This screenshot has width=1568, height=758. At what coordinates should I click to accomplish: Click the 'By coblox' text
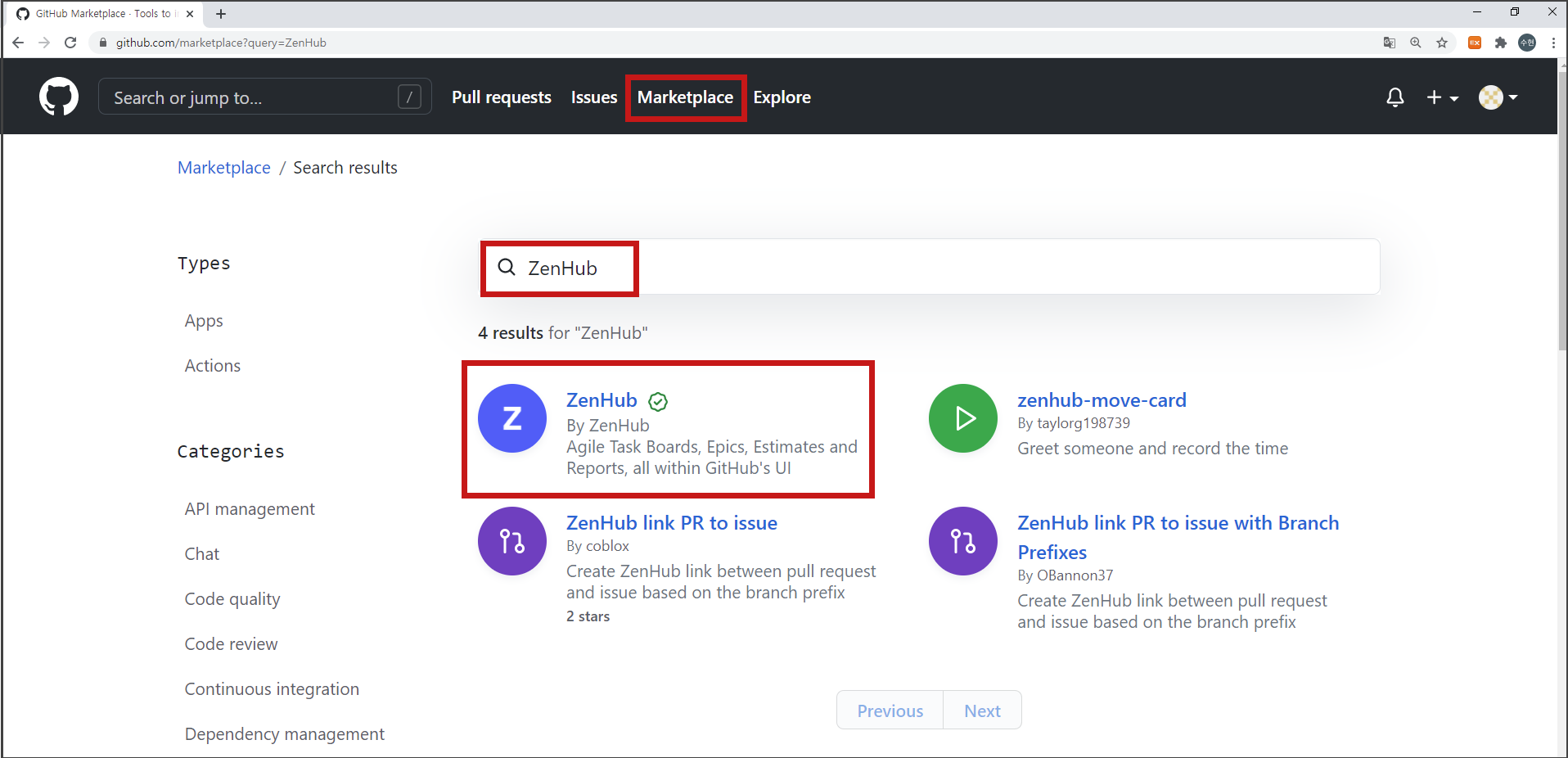tap(598, 546)
